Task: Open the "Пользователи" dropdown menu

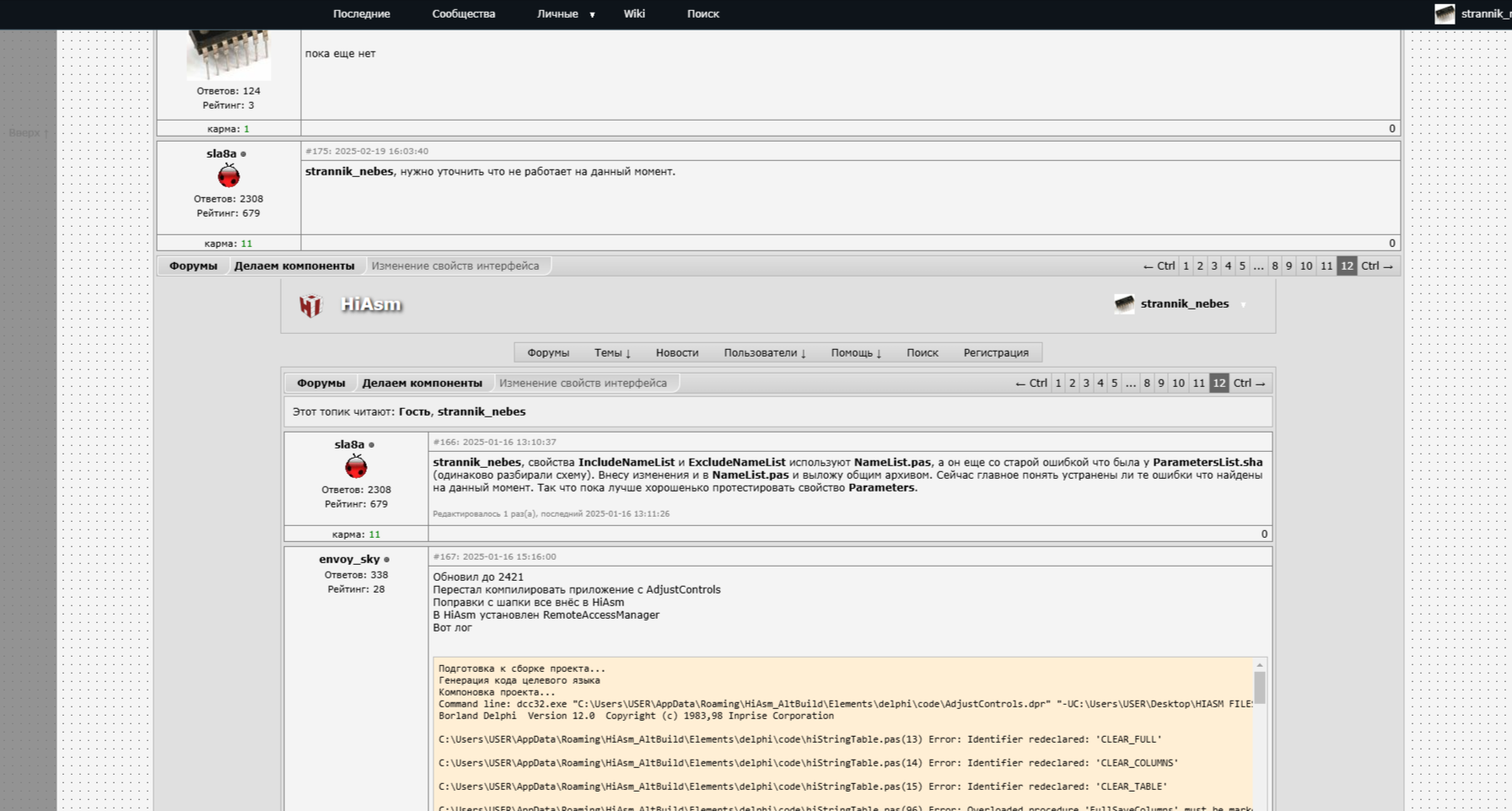Action: click(764, 353)
